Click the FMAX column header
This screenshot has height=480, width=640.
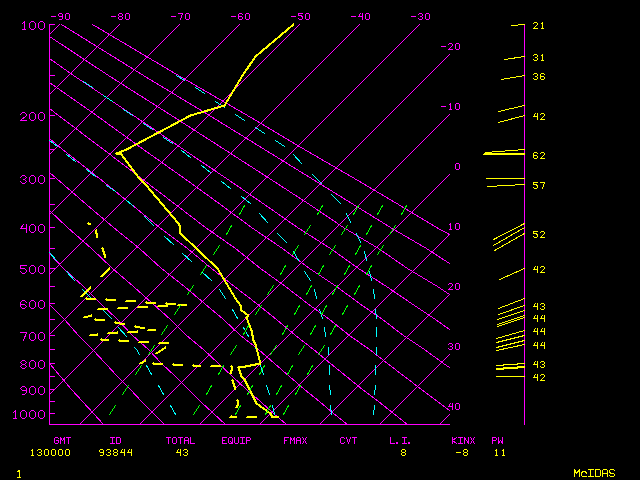(294, 440)
